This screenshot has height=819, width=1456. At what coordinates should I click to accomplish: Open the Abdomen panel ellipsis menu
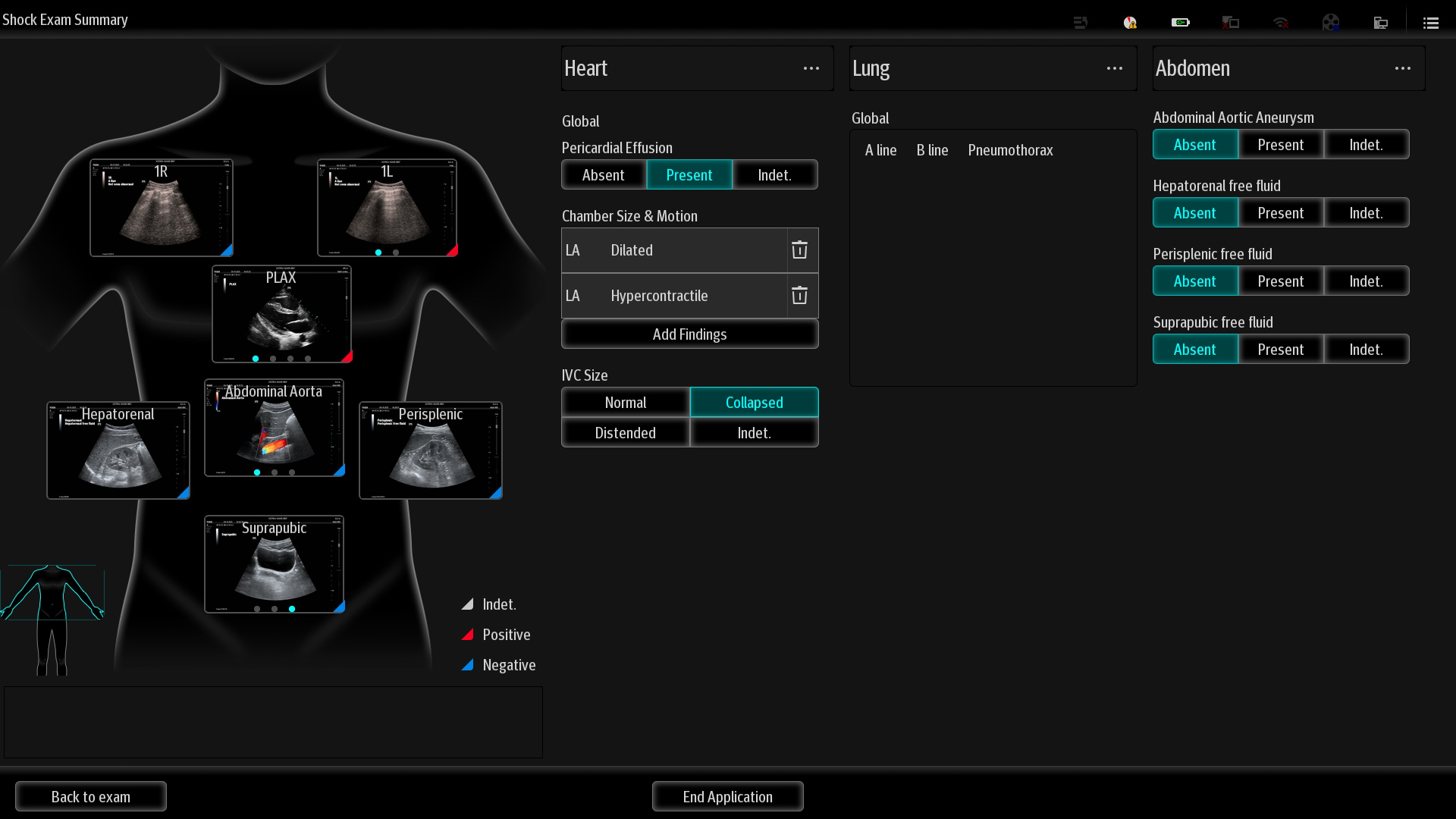coord(1402,68)
